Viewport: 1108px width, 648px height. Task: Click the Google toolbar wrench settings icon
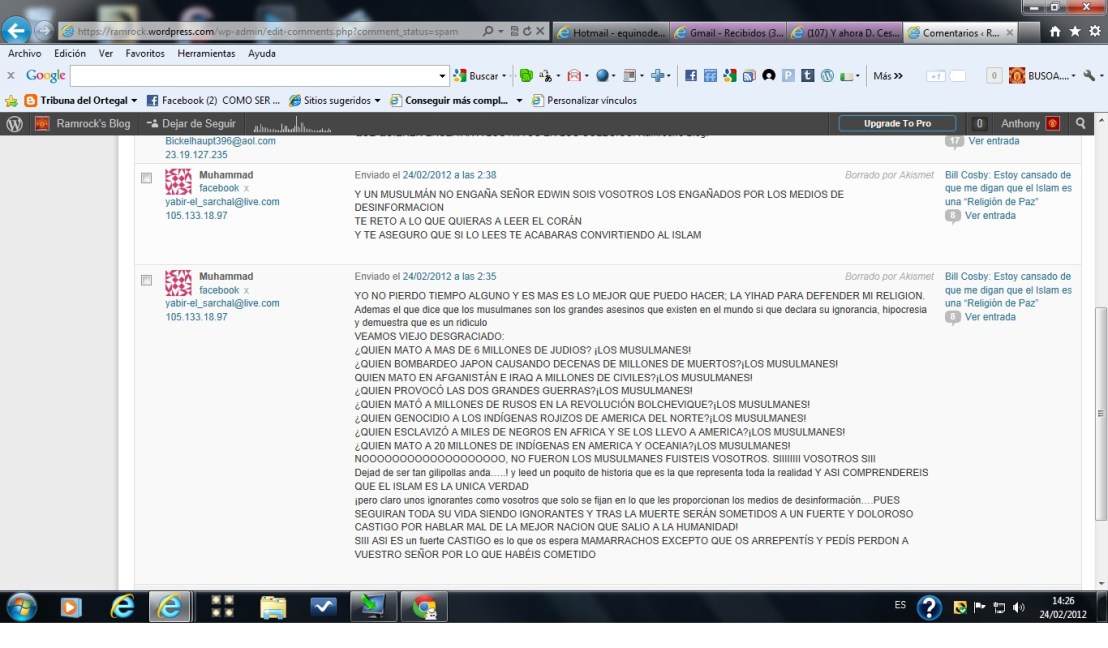[1091, 76]
